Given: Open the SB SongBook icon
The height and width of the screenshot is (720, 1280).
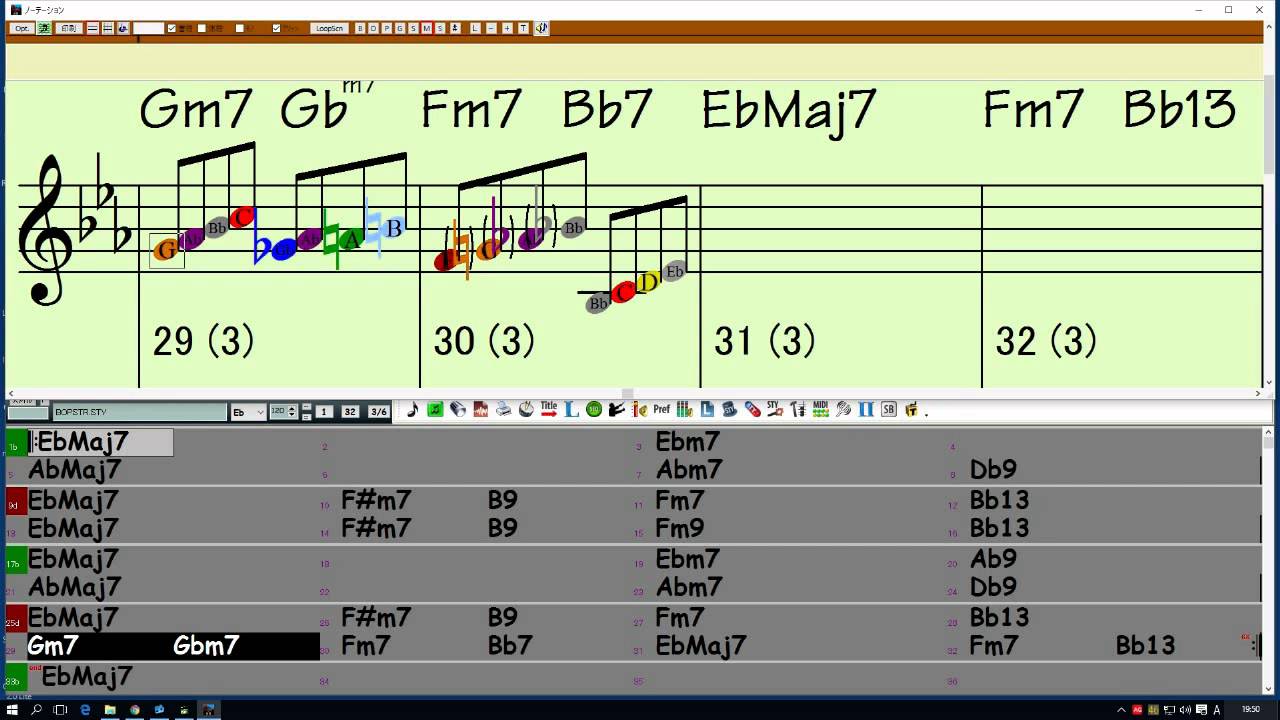Looking at the screenshot, I should [888, 410].
